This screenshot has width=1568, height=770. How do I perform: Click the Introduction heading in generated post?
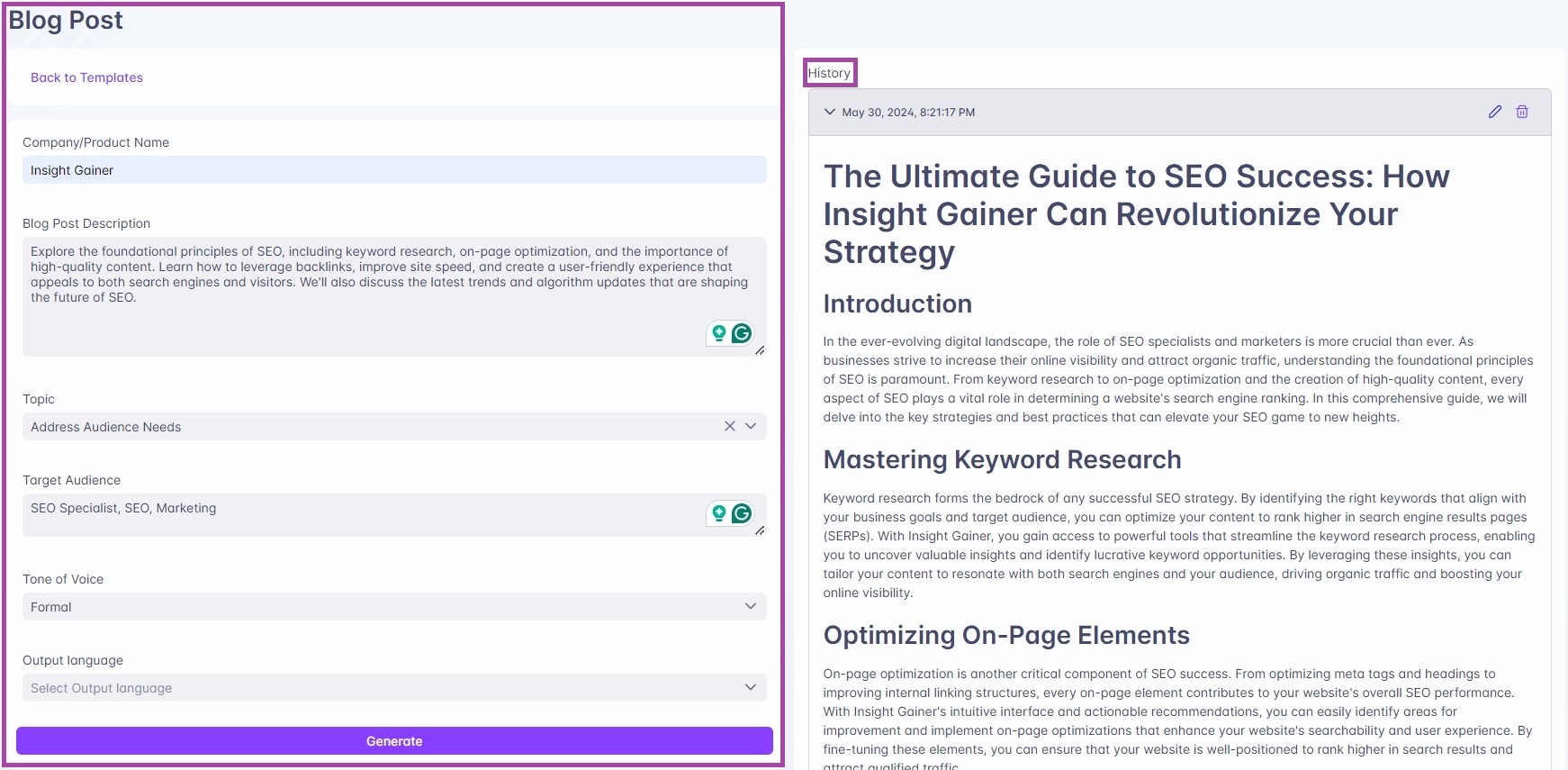click(x=897, y=303)
